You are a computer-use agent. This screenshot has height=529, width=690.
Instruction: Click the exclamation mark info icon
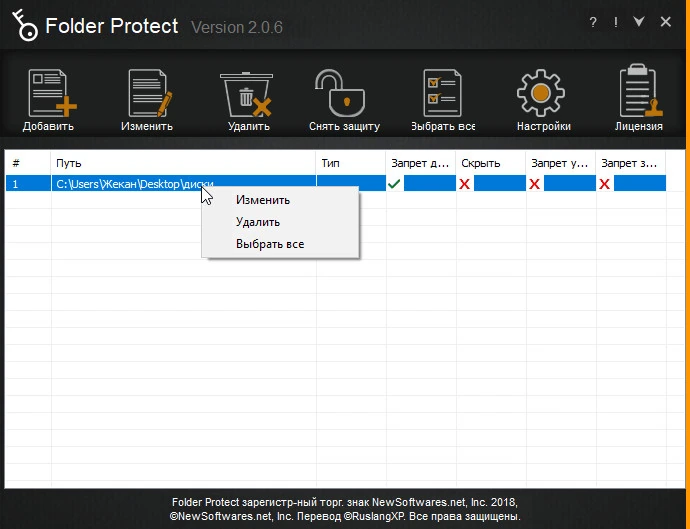pos(616,22)
